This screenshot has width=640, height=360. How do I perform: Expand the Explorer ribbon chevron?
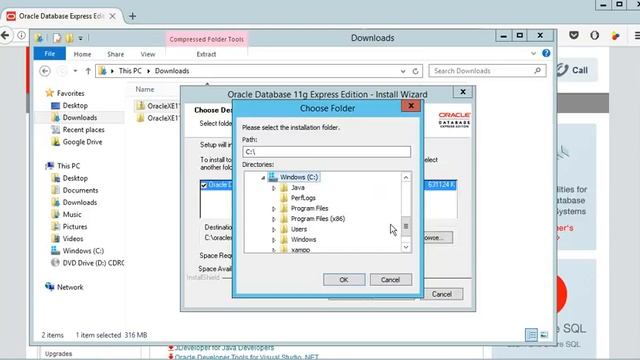click(533, 53)
